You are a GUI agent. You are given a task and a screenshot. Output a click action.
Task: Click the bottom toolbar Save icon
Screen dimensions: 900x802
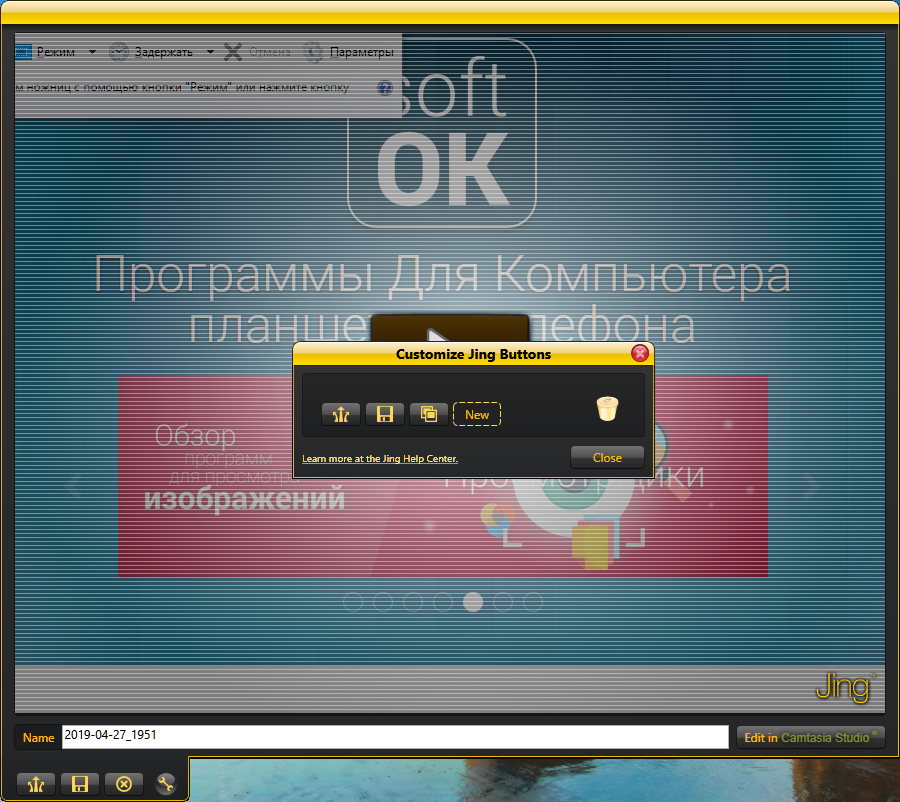click(x=80, y=784)
